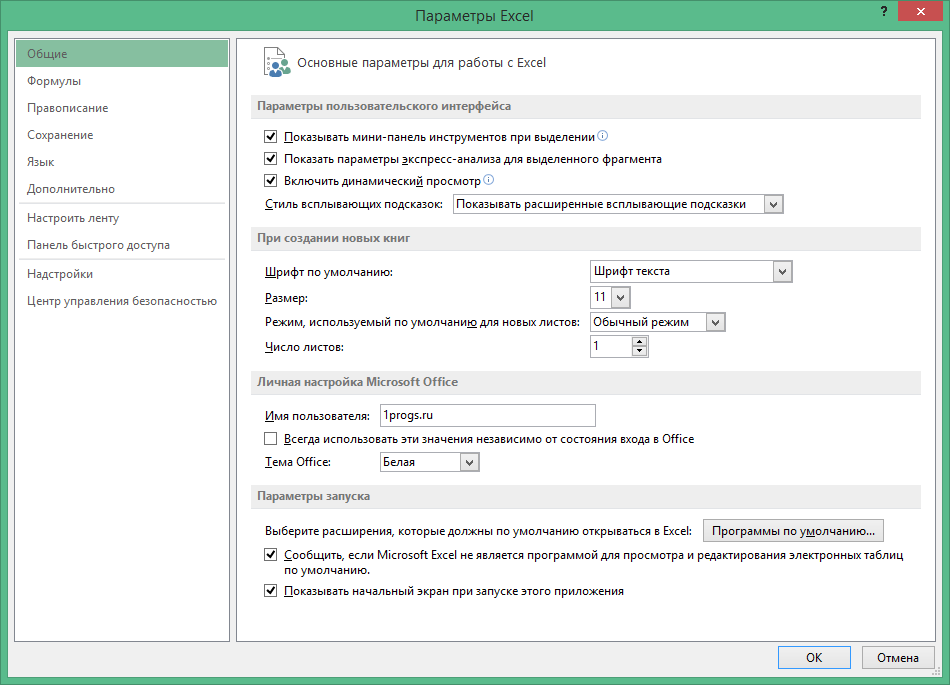Toggle Сообщить, если Microsoft Excel checkbox
950x685 pixels.
[270, 555]
